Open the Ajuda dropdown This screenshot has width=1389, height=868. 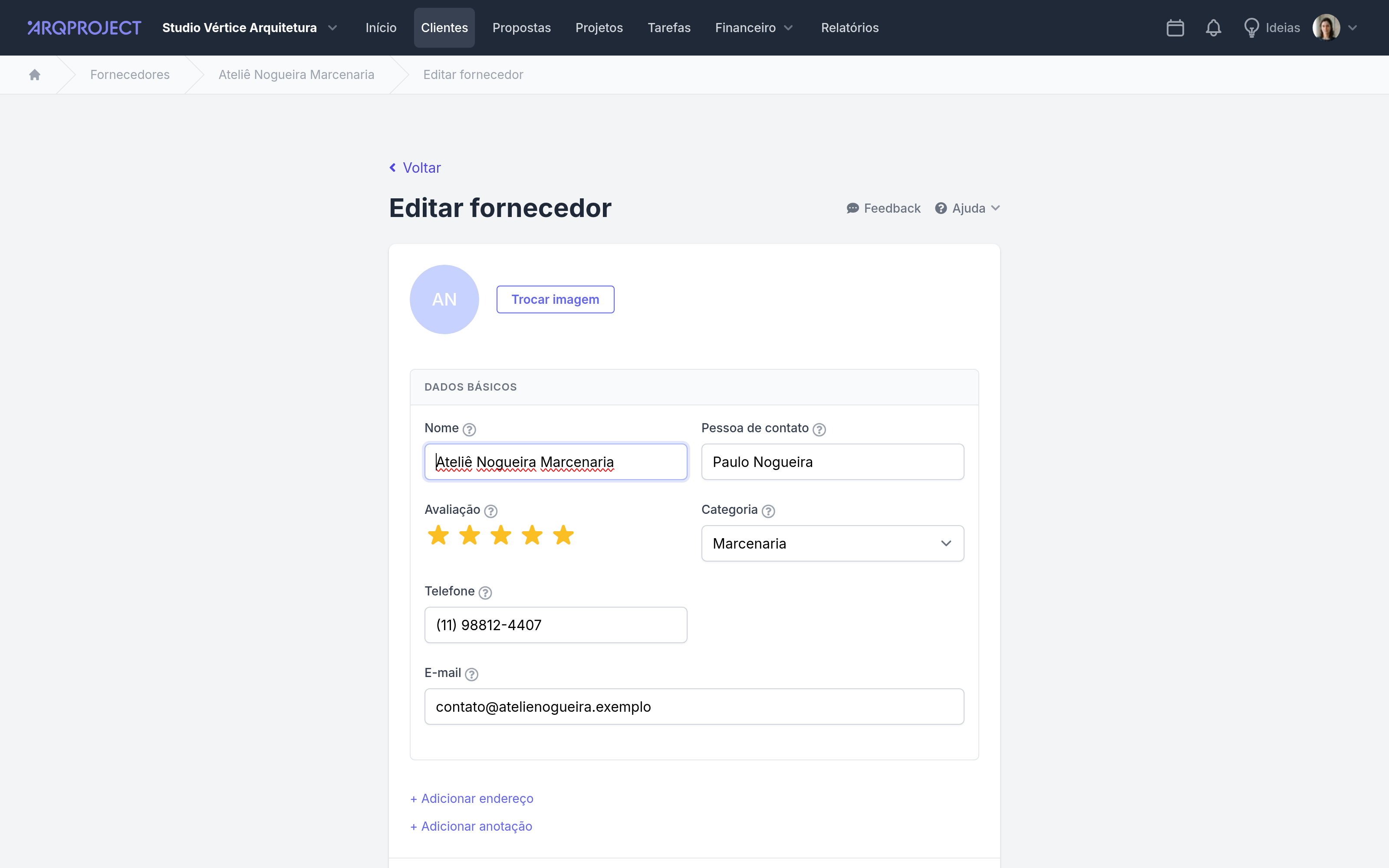pyautogui.click(x=967, y=208)
